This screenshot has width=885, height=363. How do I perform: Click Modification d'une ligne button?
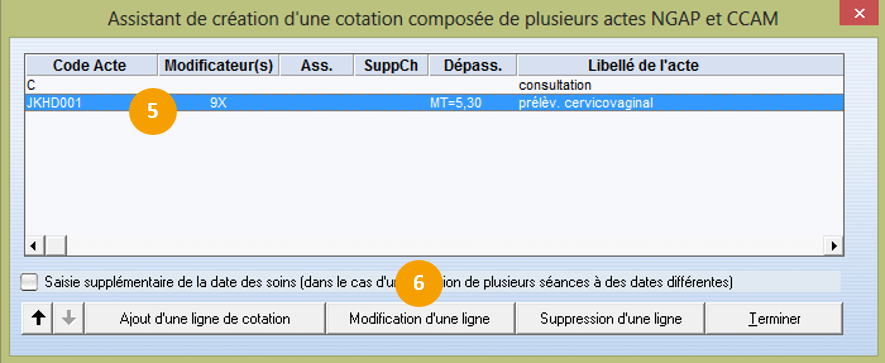[420, 318]
